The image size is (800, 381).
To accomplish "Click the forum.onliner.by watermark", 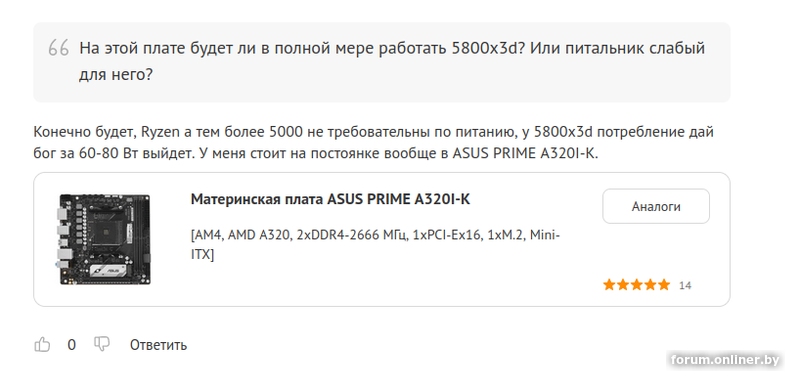I will coord(725,360).
